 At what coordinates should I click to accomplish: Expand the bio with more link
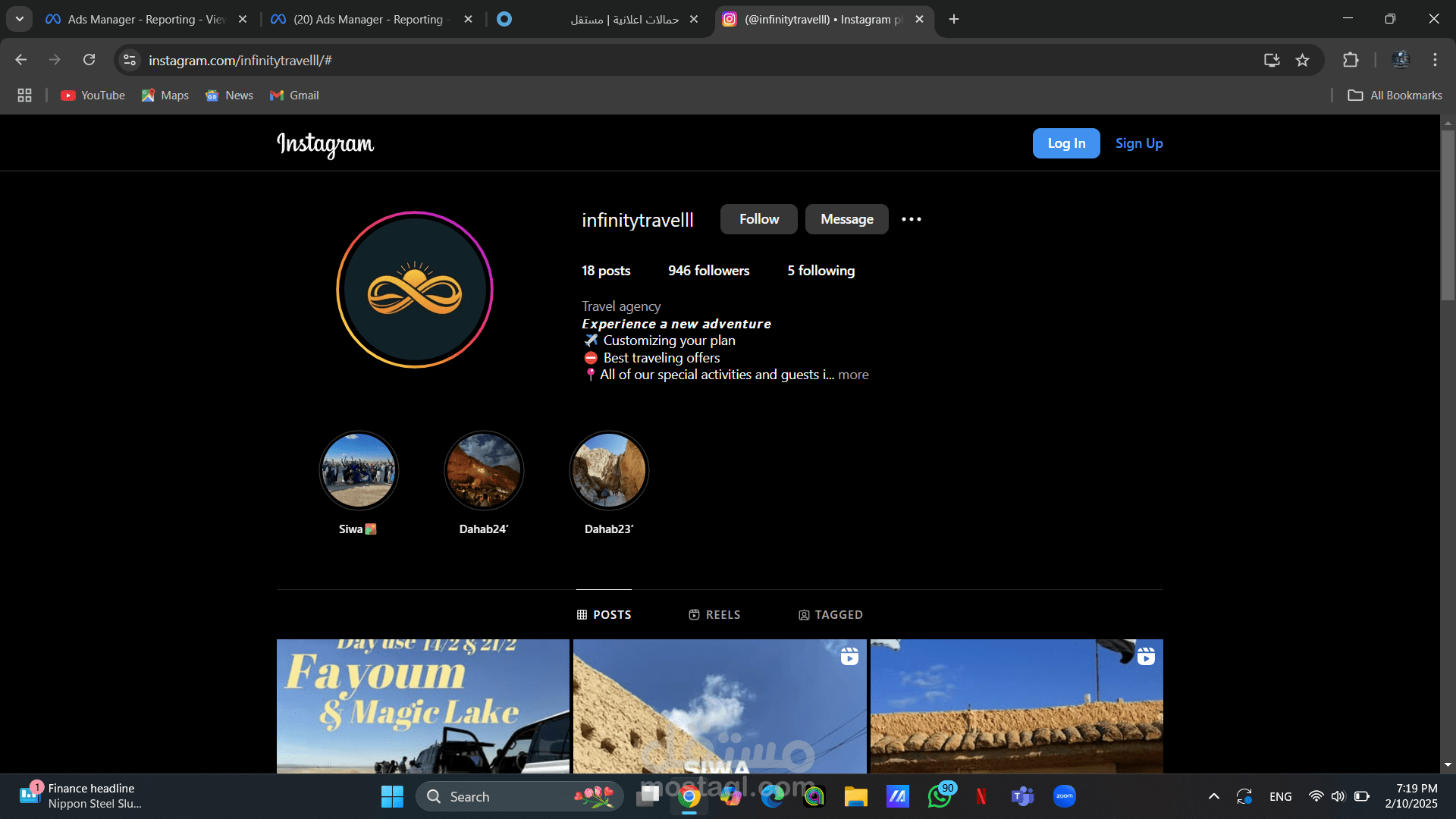coord(853,375)
